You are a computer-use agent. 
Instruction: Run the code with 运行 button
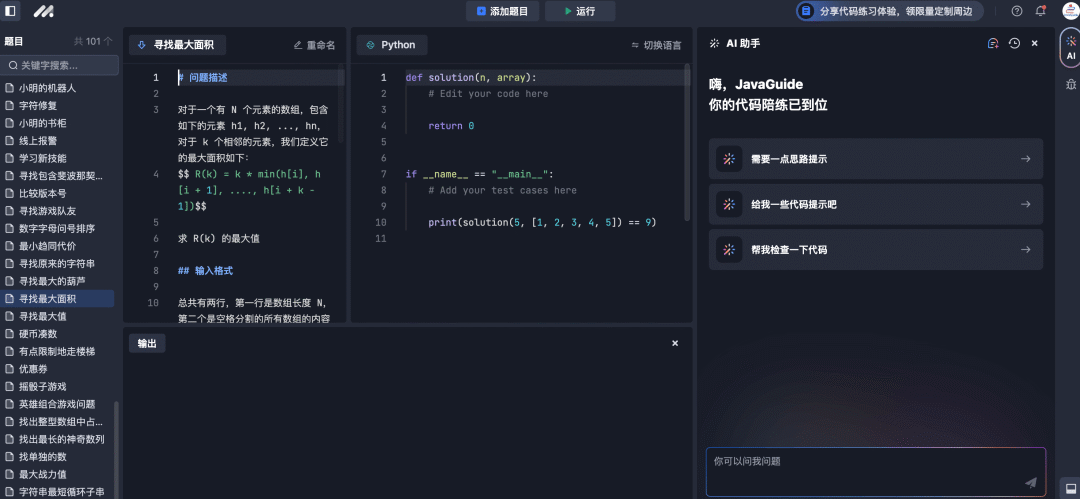[579, 11]
